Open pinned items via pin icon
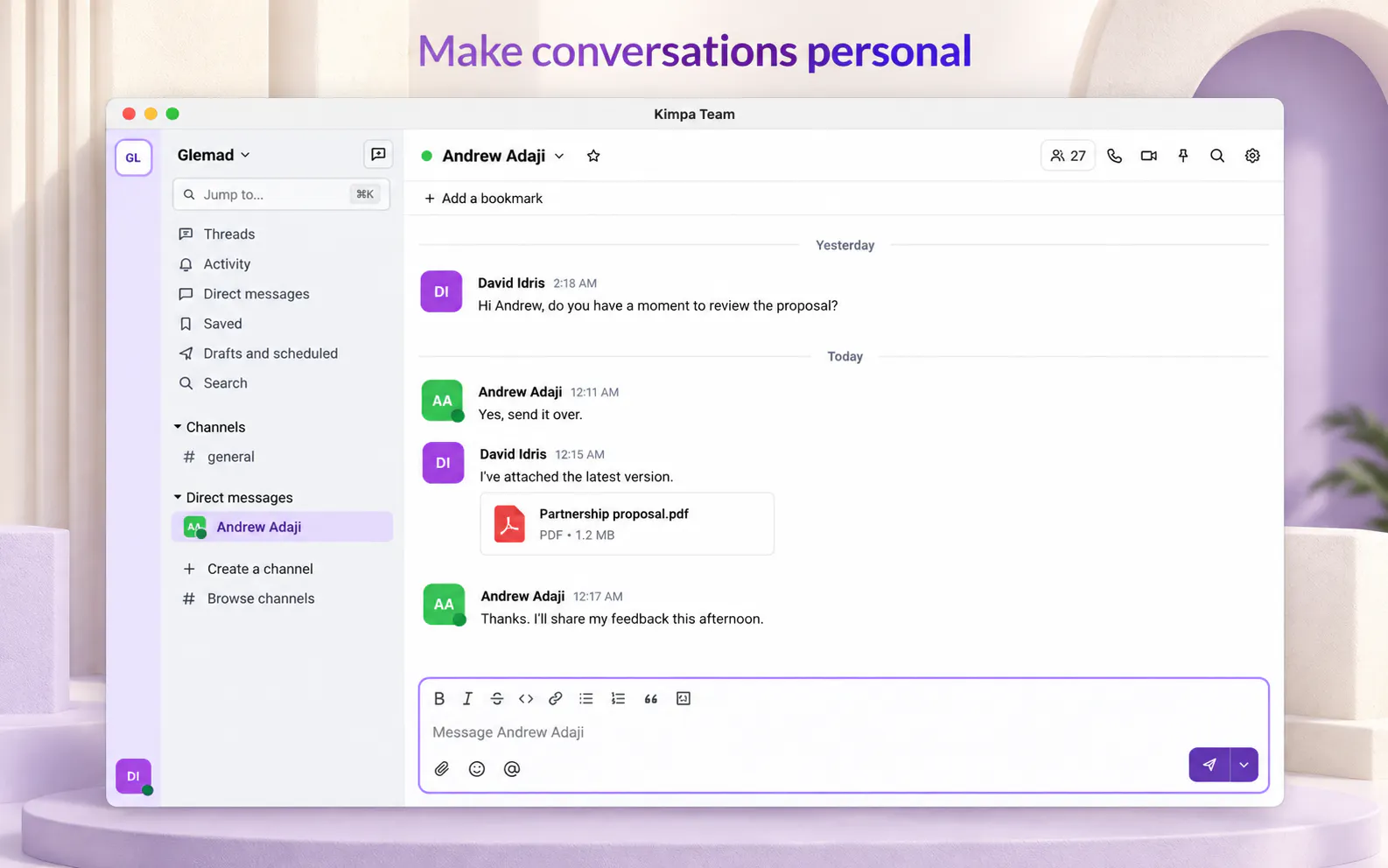 (1183, 156)
